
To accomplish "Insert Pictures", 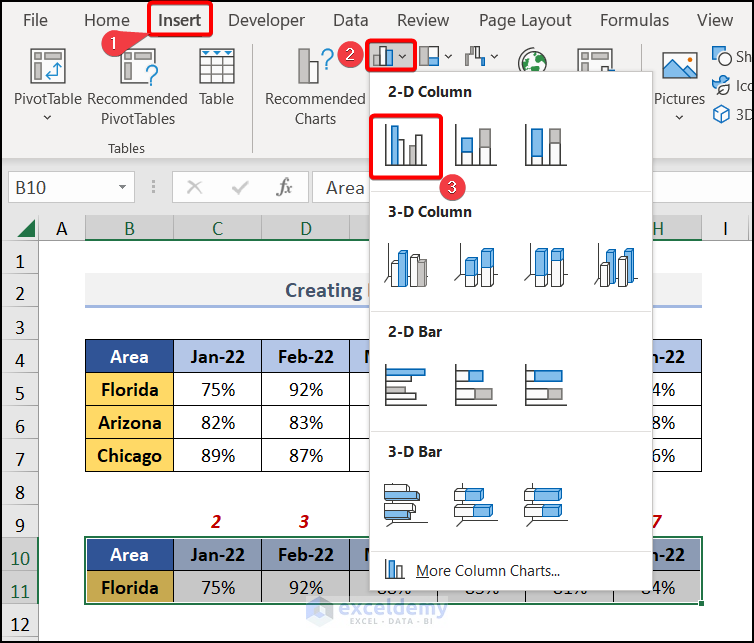I will (x=679, y=77).
